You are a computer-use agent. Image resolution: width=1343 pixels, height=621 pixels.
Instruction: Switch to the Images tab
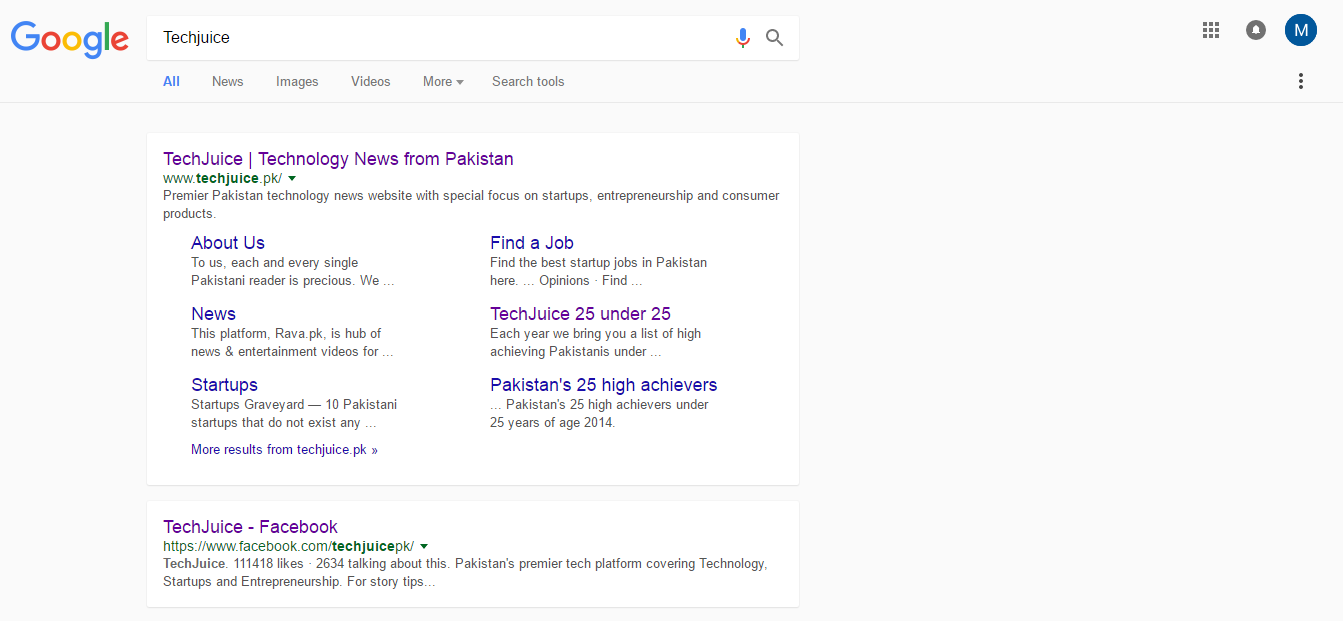click(296, 81)
